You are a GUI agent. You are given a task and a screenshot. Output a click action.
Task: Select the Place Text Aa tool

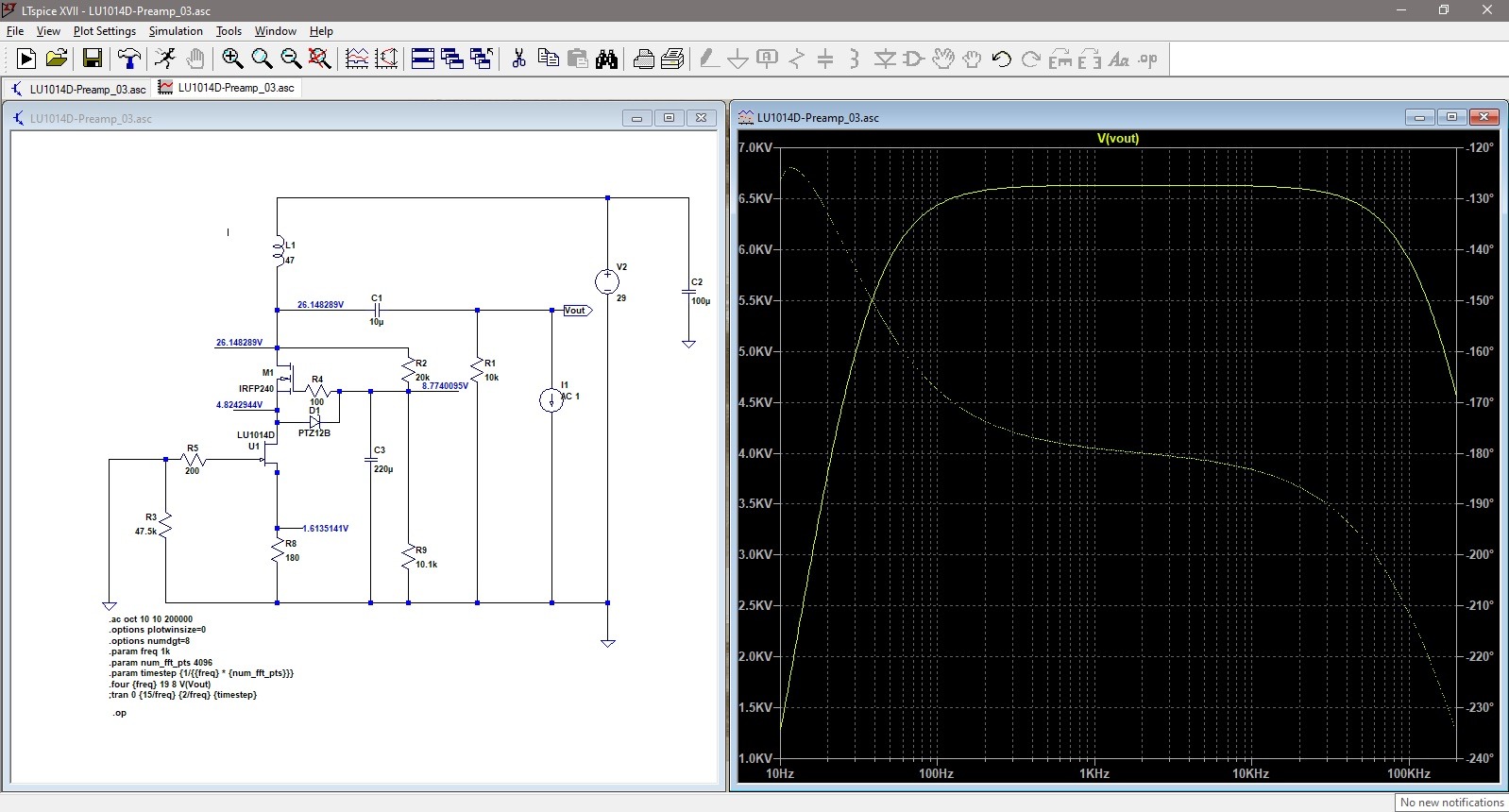[1118, 59]
